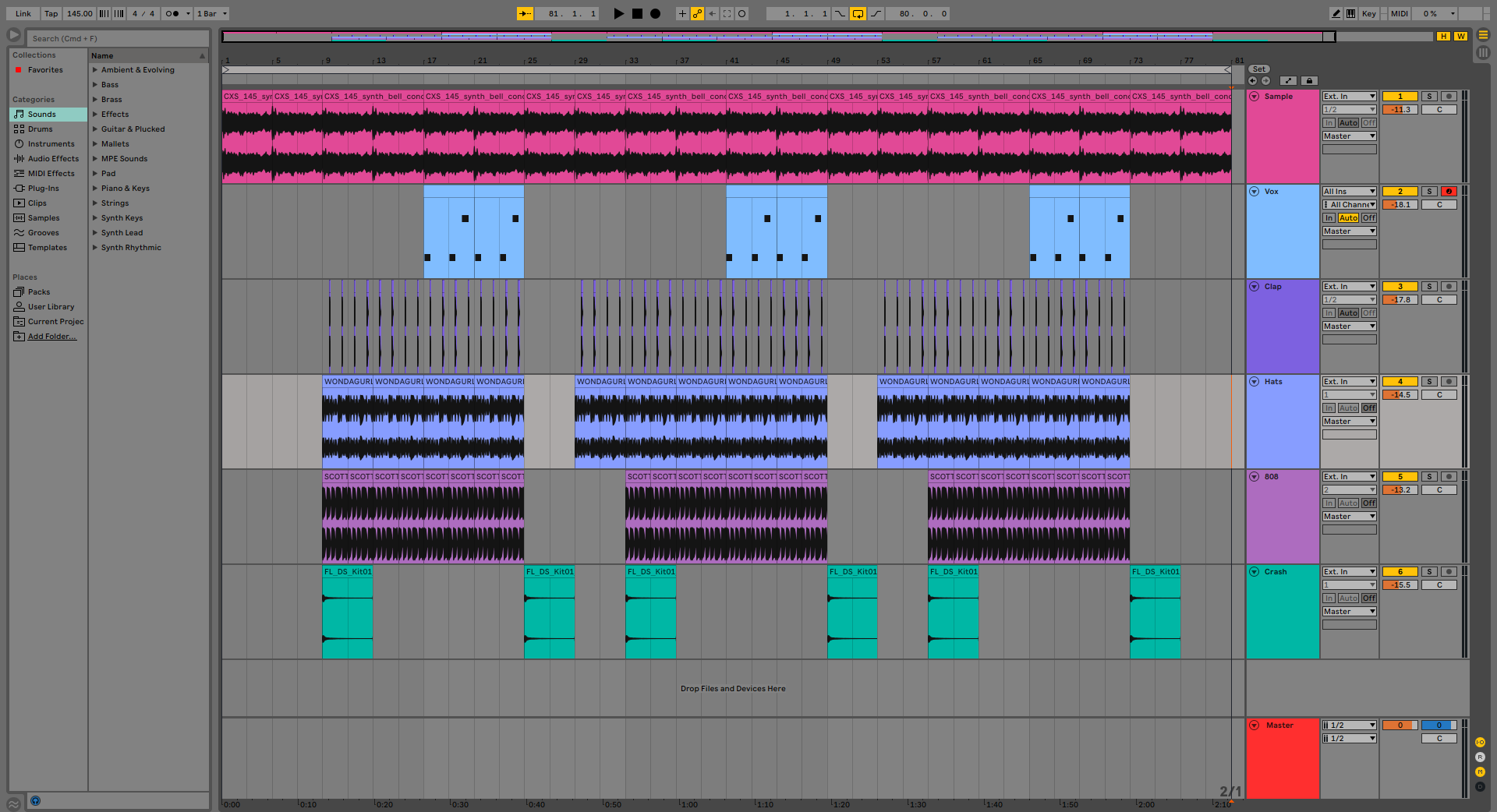
Task: Click the red Favorites color tag
Action: point(19,69)
